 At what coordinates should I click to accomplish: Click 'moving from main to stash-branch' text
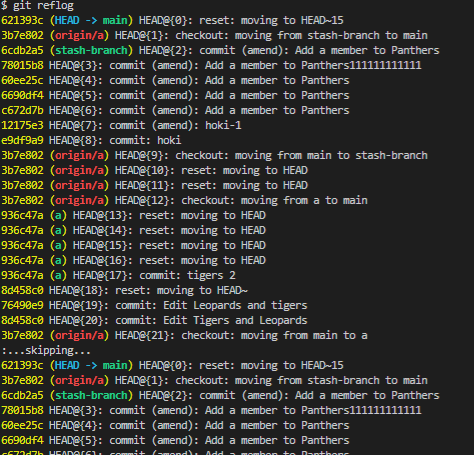(331, 155)
